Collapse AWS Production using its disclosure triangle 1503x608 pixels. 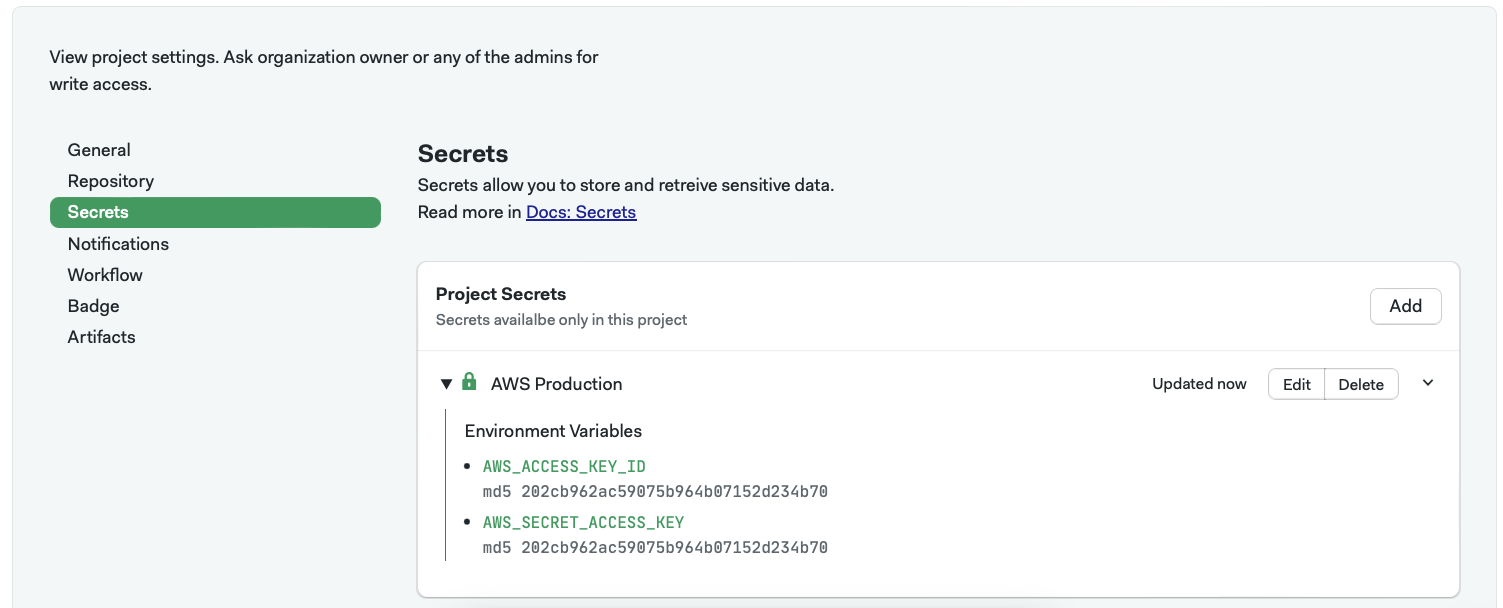pos(447,383)
